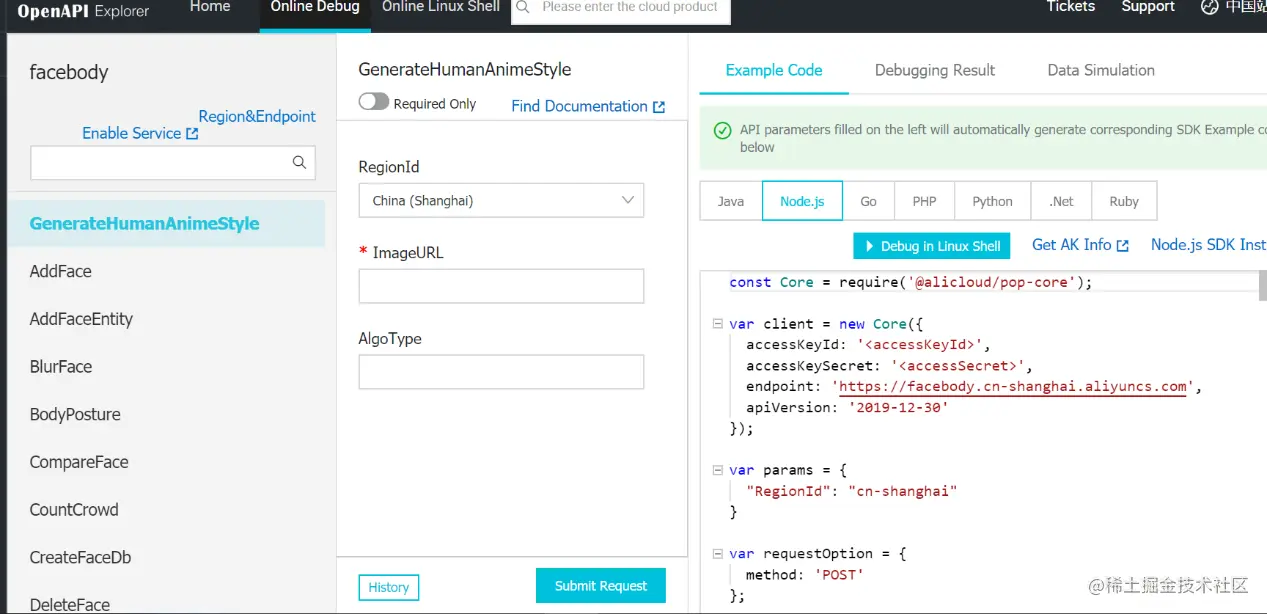Click the external link icon next to Get AK Info
The width and height of the screenshot is (1267, 614).
(1123, 245)
